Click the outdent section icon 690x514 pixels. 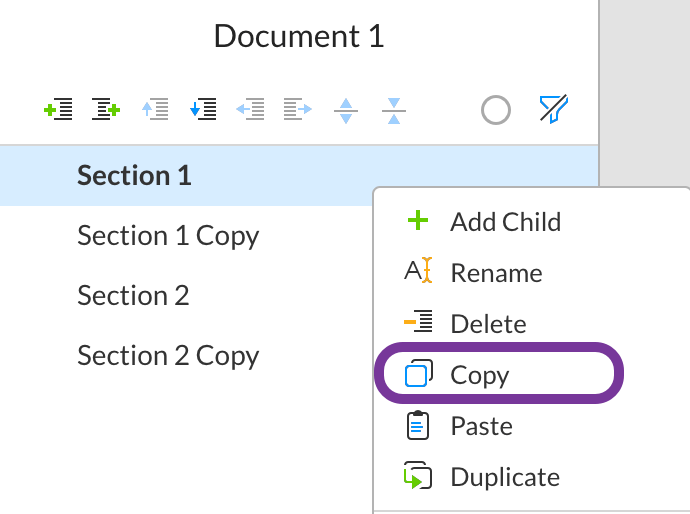pyautogui.click(x=250, y=110)
